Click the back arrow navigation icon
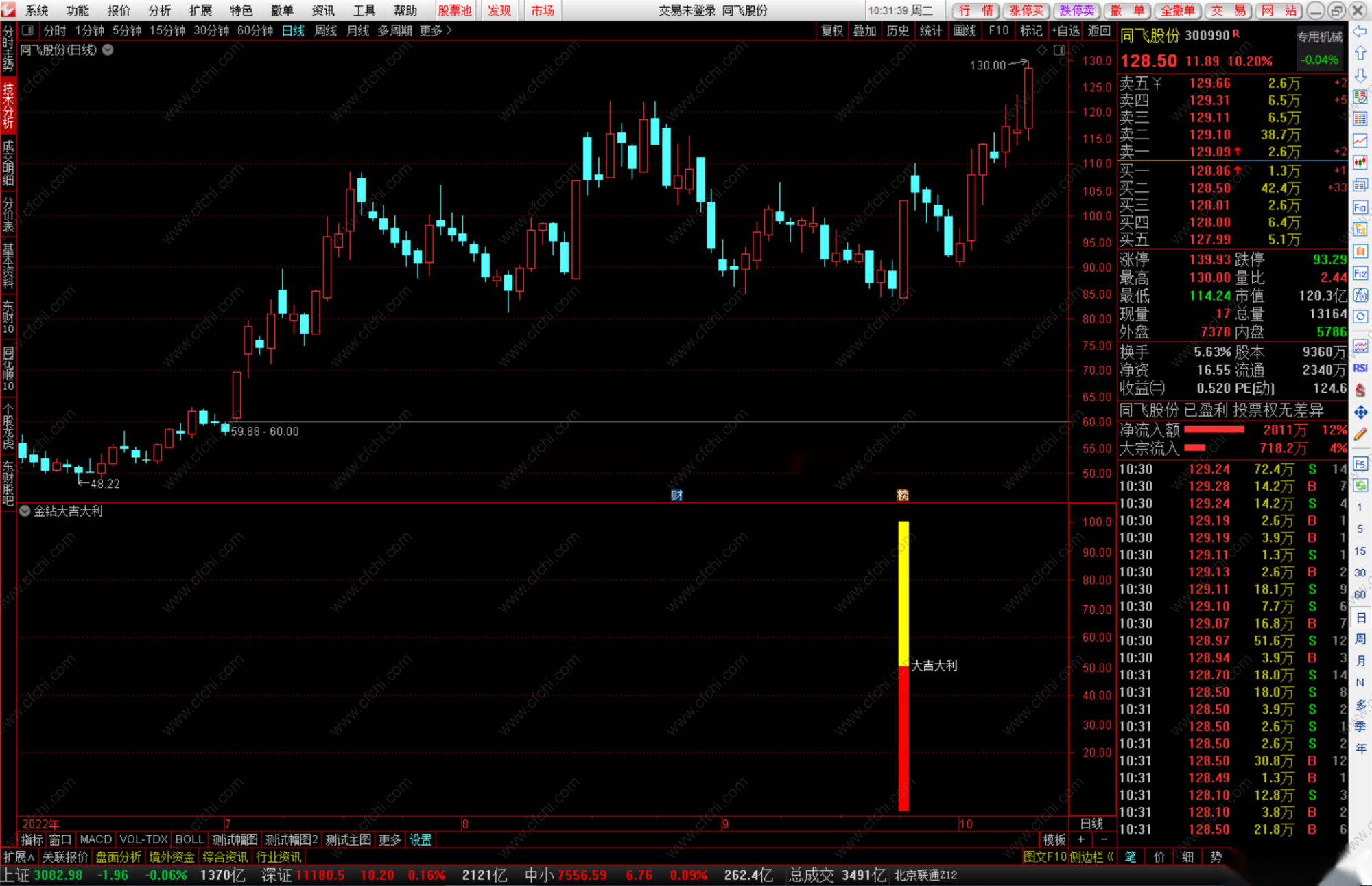Viewport: 1372px width, 886px height. click(x=1360, y=32)
